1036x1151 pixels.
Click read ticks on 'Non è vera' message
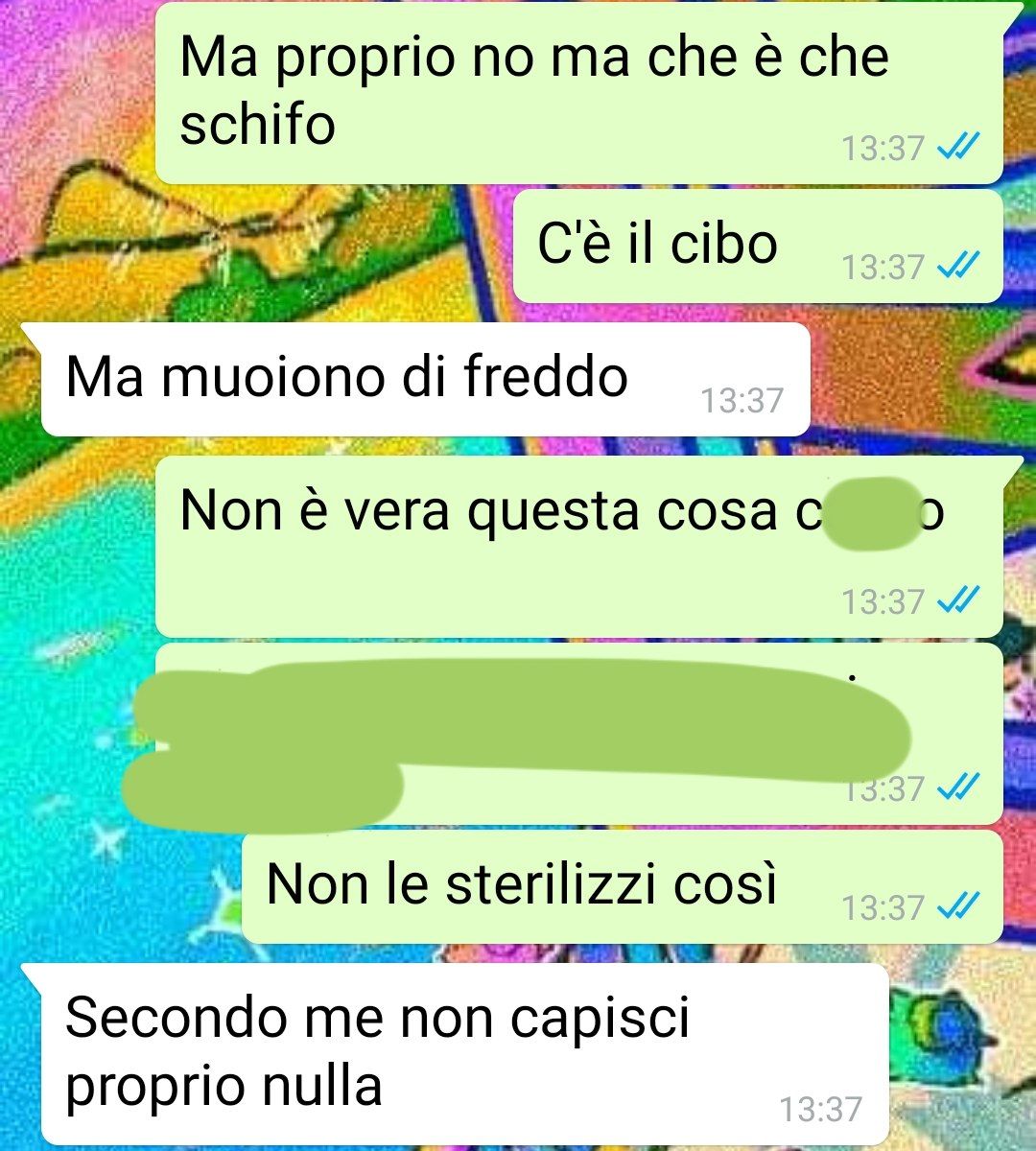(956, 601)
